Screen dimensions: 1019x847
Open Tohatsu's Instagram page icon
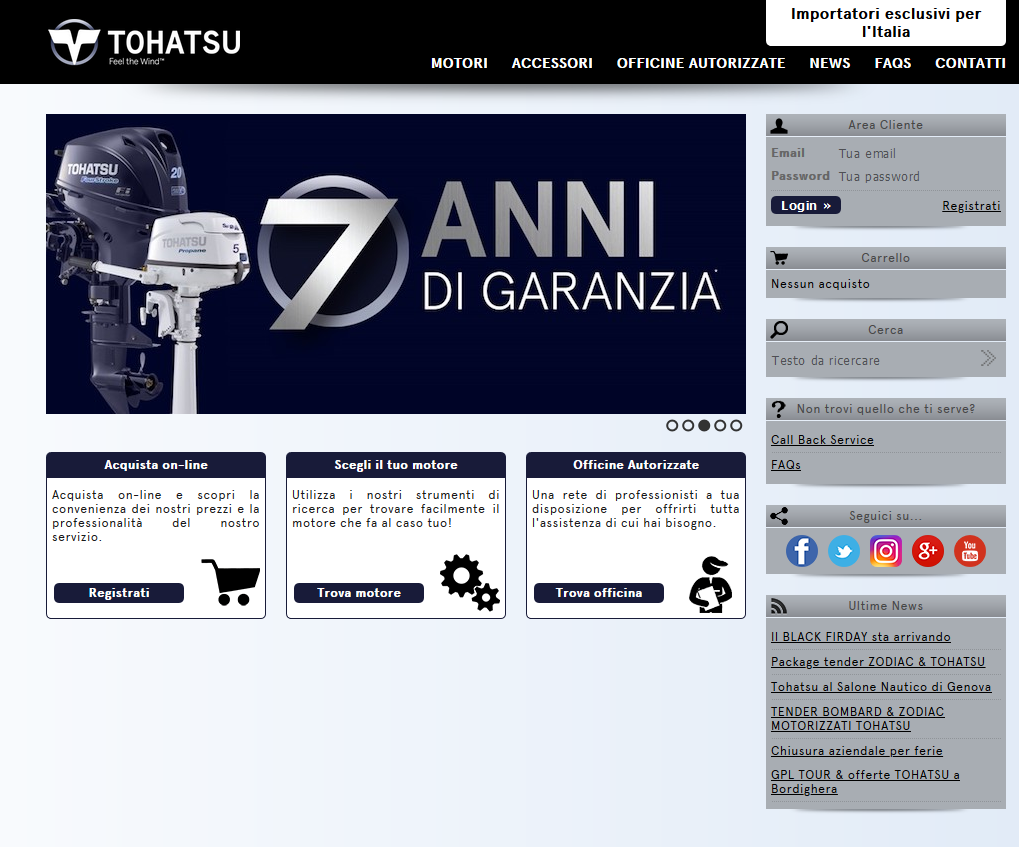886,551
